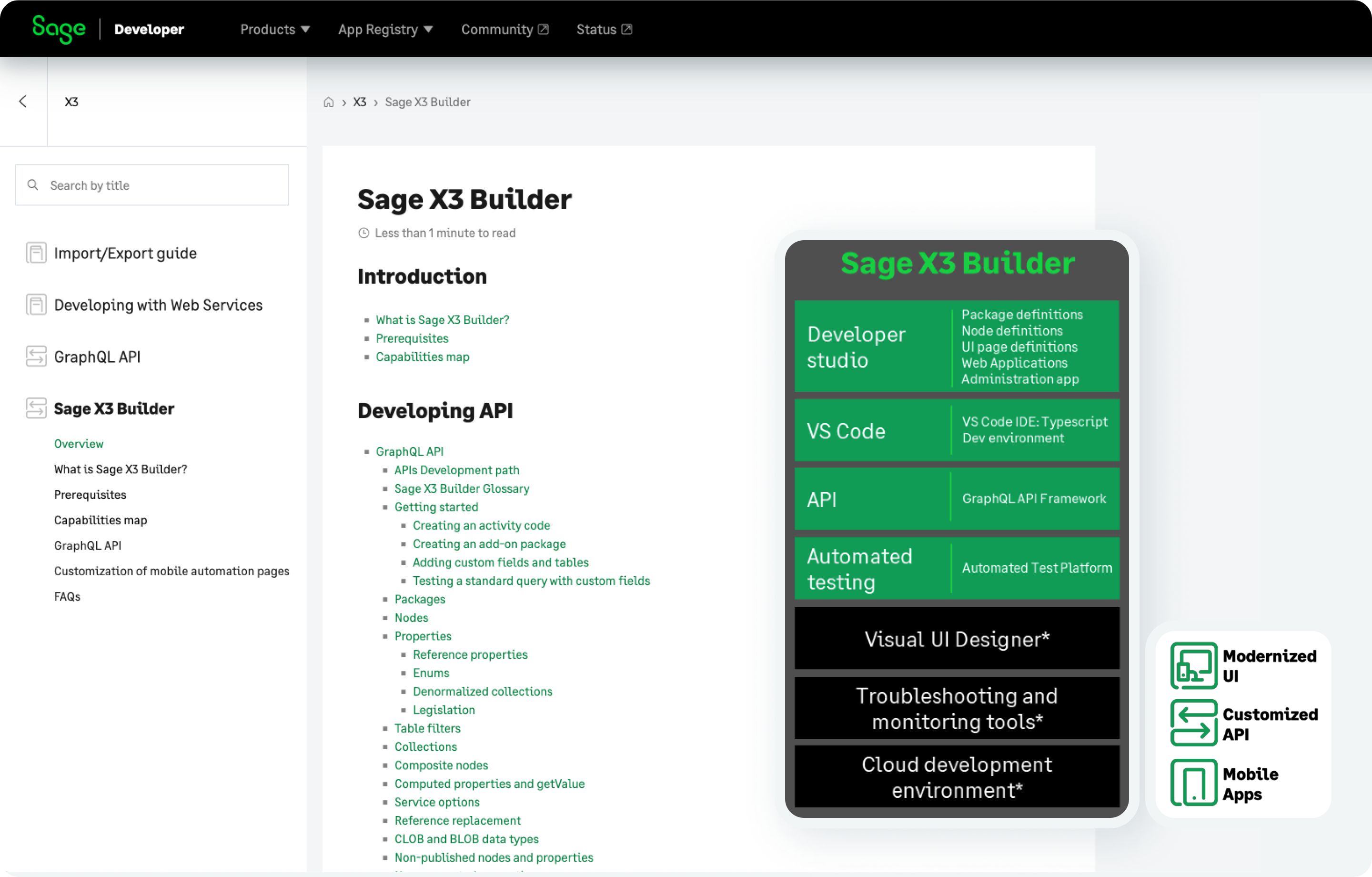Image resolution: width=1372 pixels, height=877 pixels.
Task: Open GraphQL API sidebar section
Action: click(98, 357)
